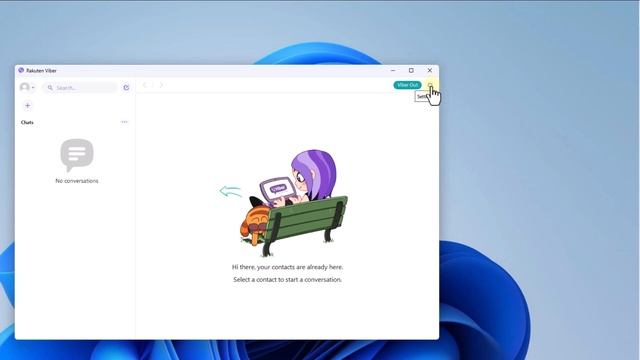Minimize the Rakuten Viber window
Viewport: 640px width, 360px height.
[x=393, y=71]
